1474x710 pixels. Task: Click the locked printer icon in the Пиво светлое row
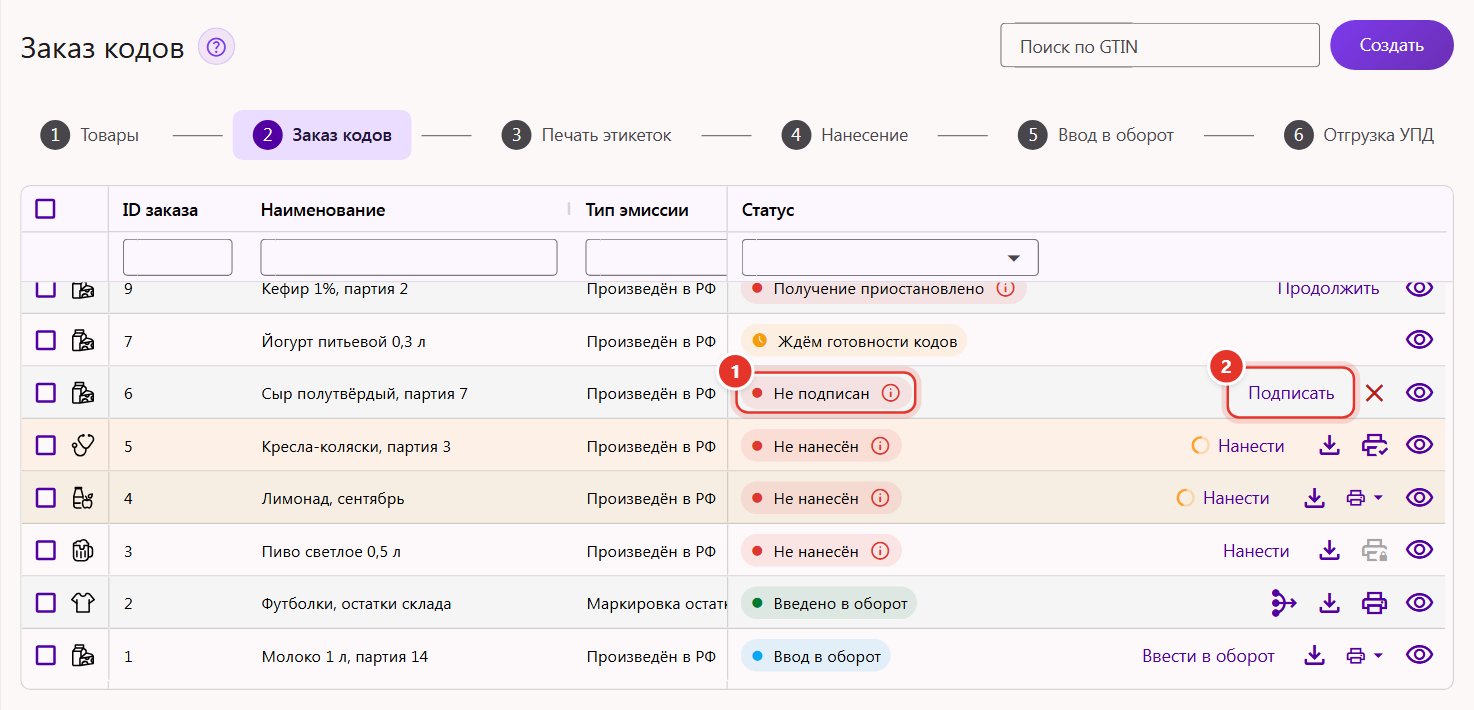1375,550
